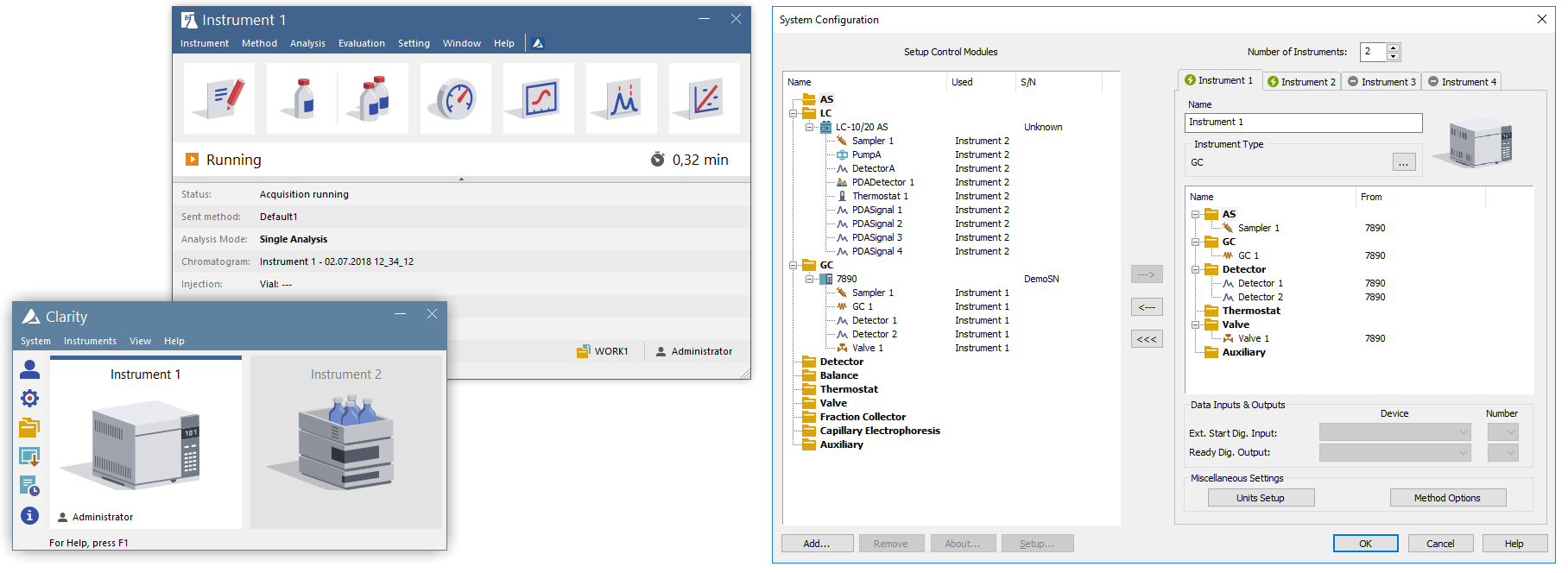Image resolution: width=1568 pixels, height=573 pixels.
Task: Open the gear configuration icon in Clarity sidebar
Action: (30, 399)
